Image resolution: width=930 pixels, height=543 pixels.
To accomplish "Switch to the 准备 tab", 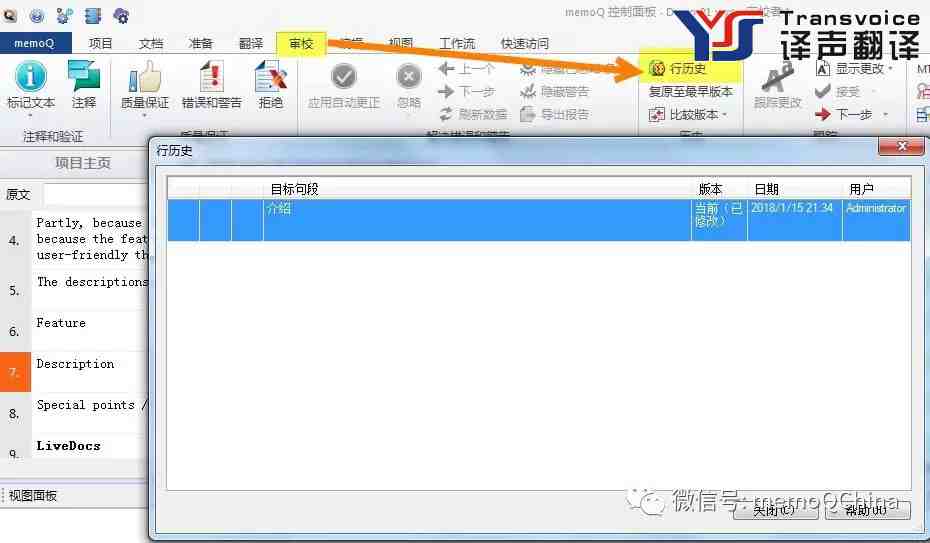I will (200, 43).
